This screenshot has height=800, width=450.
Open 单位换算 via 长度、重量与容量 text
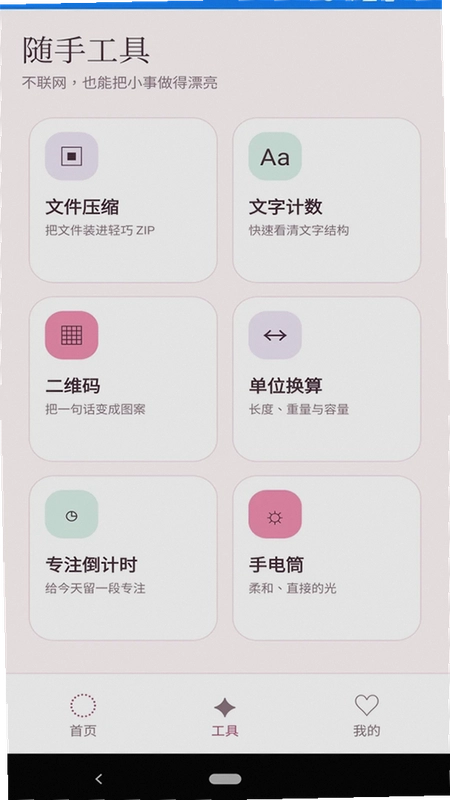[299, 409]
